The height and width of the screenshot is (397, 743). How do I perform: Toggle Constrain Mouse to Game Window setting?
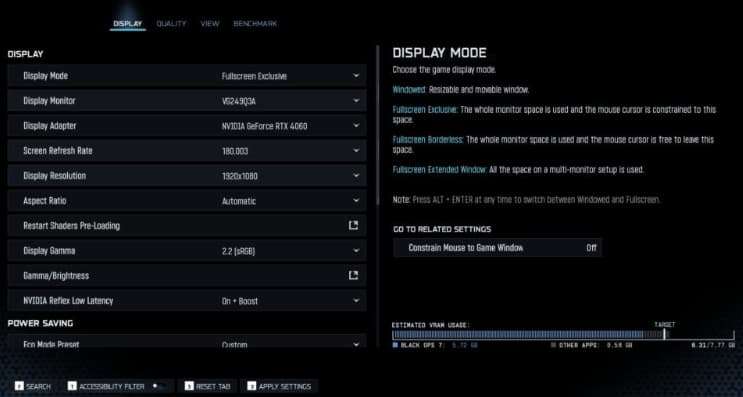pos(498,248)
